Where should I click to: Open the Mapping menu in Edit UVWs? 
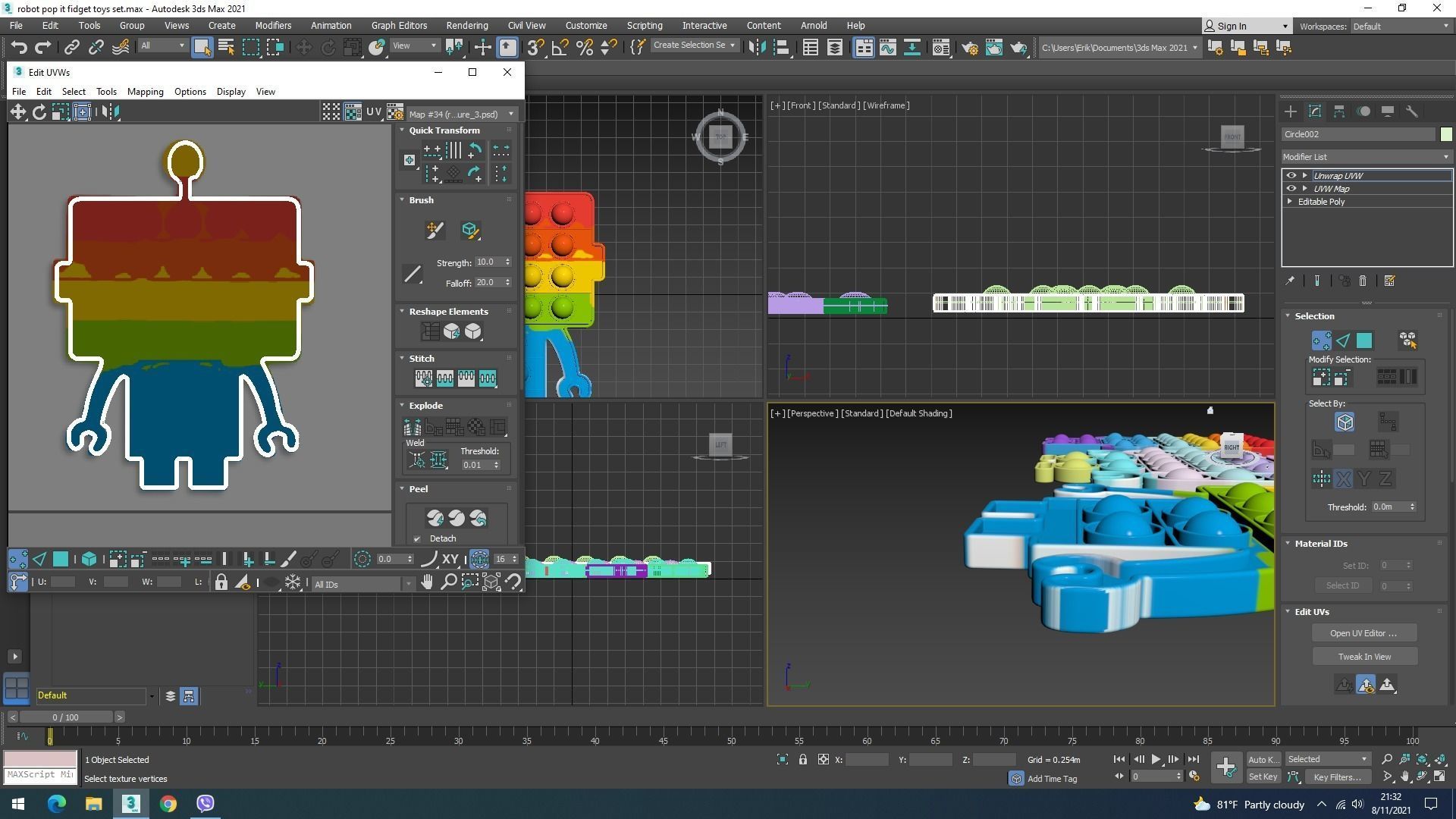pos(145,92)
